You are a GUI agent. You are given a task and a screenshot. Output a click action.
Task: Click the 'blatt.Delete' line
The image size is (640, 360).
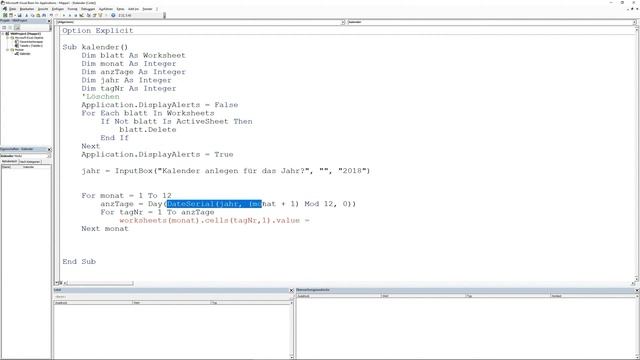[148, 130]
